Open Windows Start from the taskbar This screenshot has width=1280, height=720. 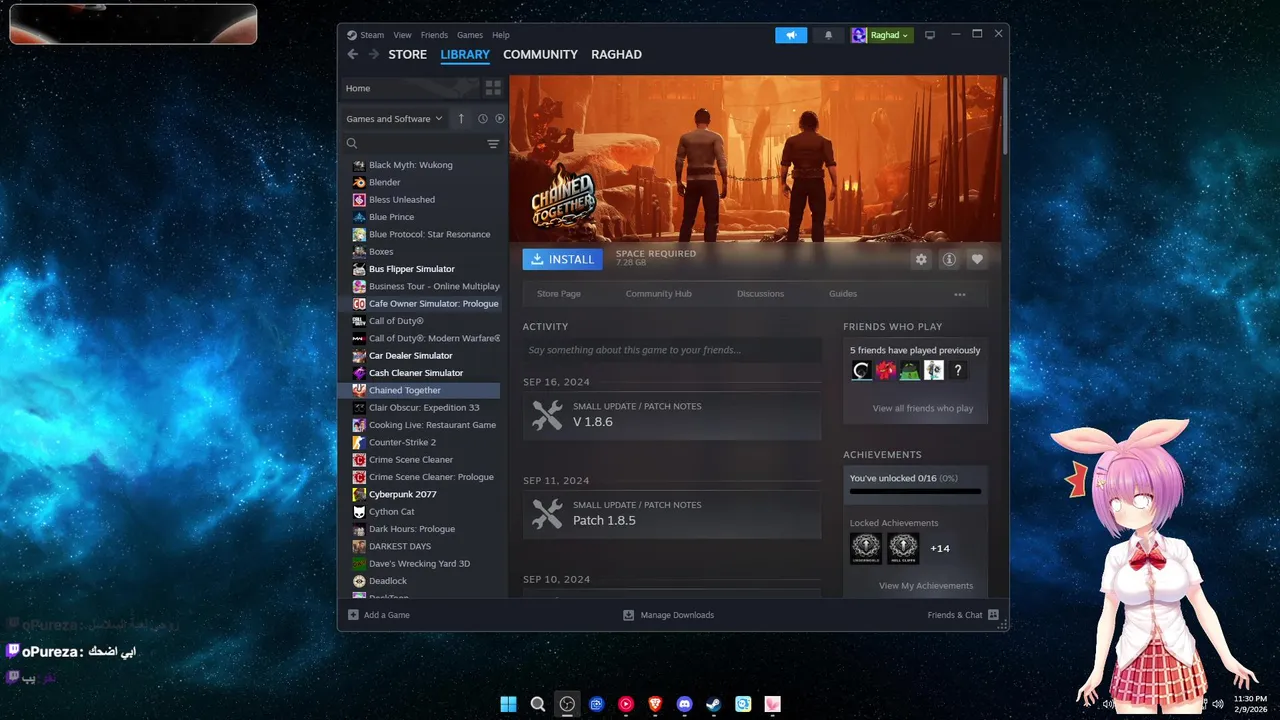[509, 704]
